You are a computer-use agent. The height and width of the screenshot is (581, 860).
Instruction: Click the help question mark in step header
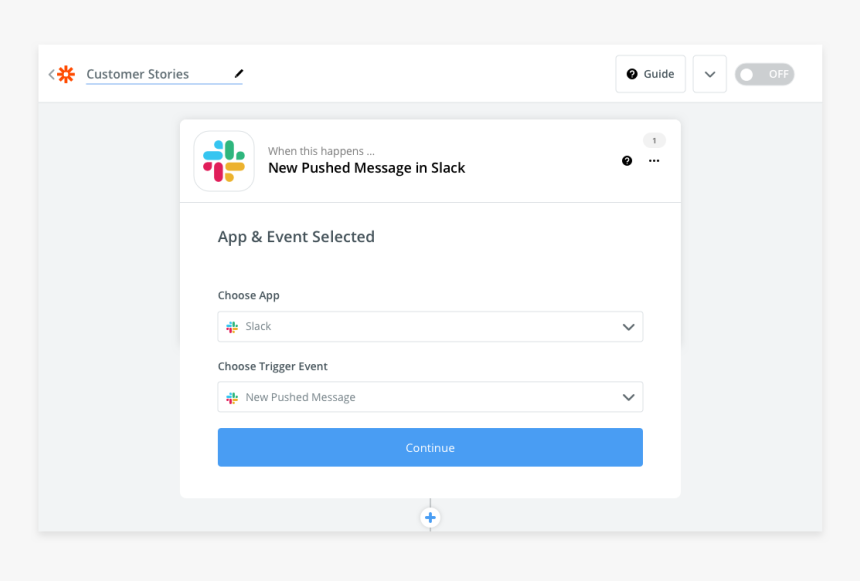pyautogui.click(x=627, y=161)
